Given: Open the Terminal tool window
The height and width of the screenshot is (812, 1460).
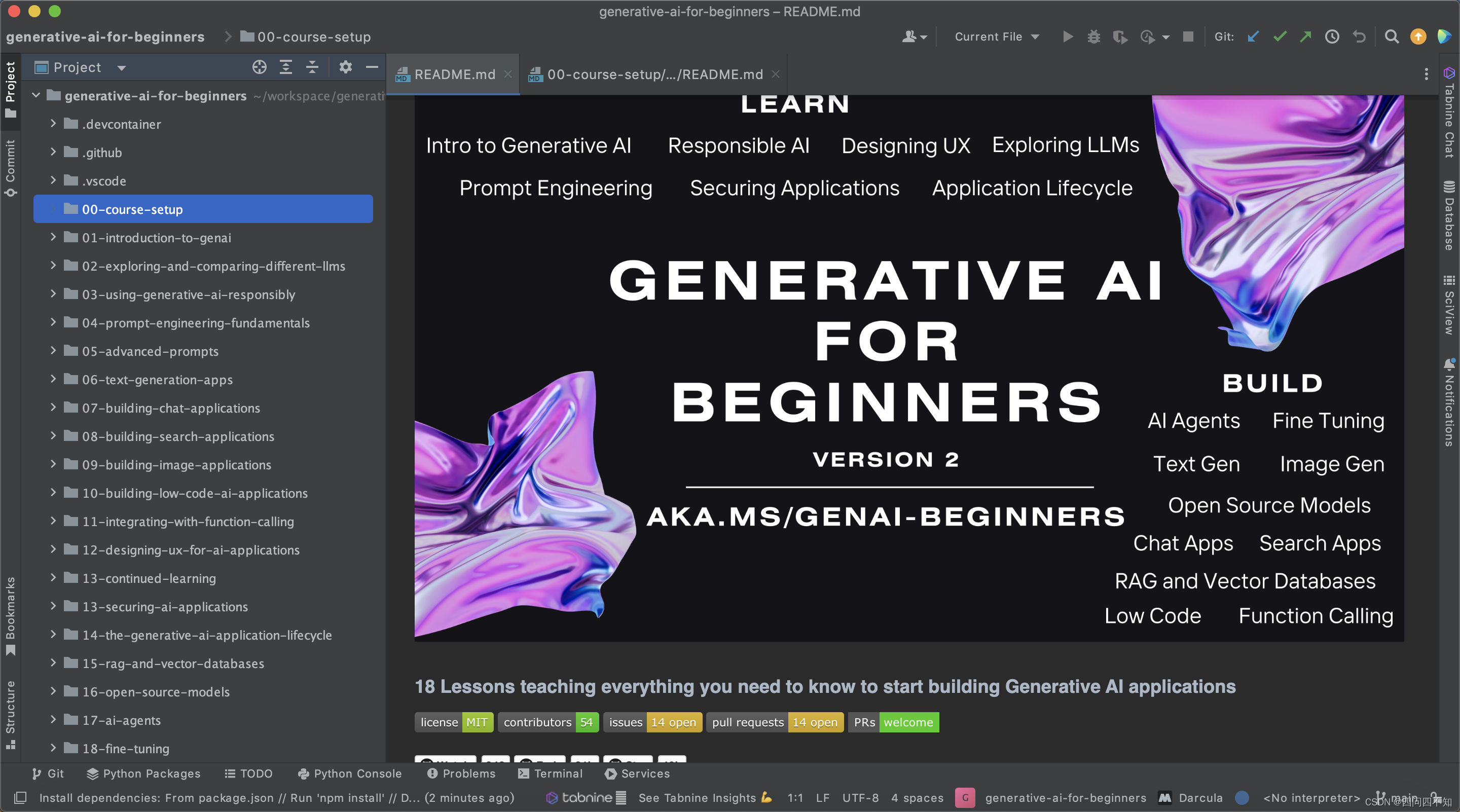Looking at the screenshot, I should [x=551, y=773].
